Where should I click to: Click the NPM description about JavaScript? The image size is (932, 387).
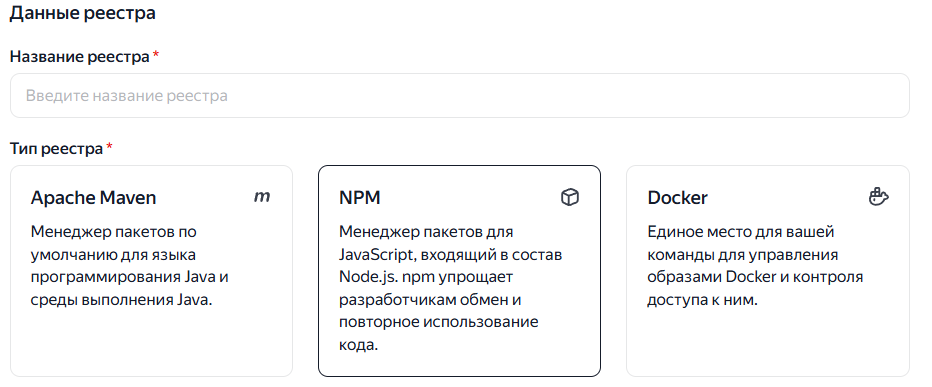[451, 288]
